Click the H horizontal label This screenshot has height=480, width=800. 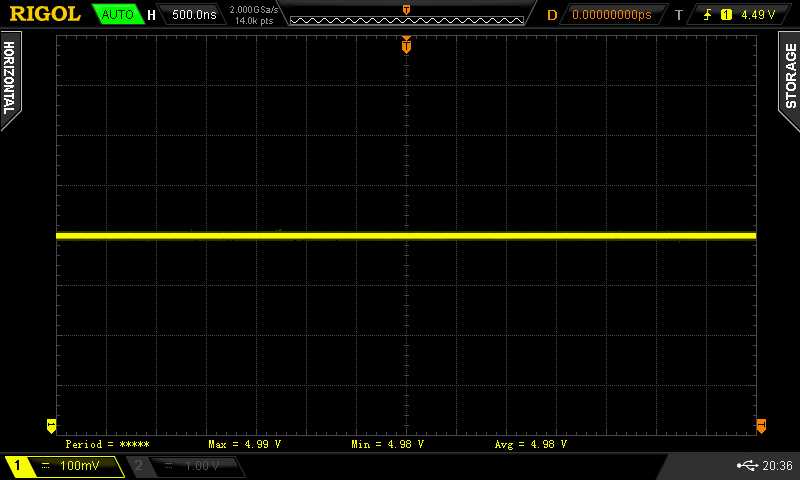pyautogui.click(x=152, y=15)
